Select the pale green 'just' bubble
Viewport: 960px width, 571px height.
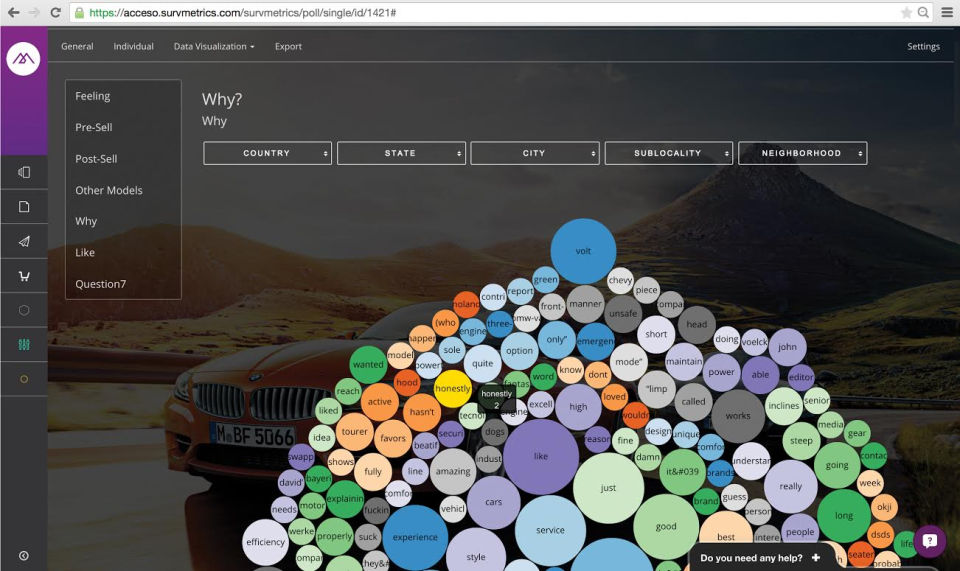608,488
